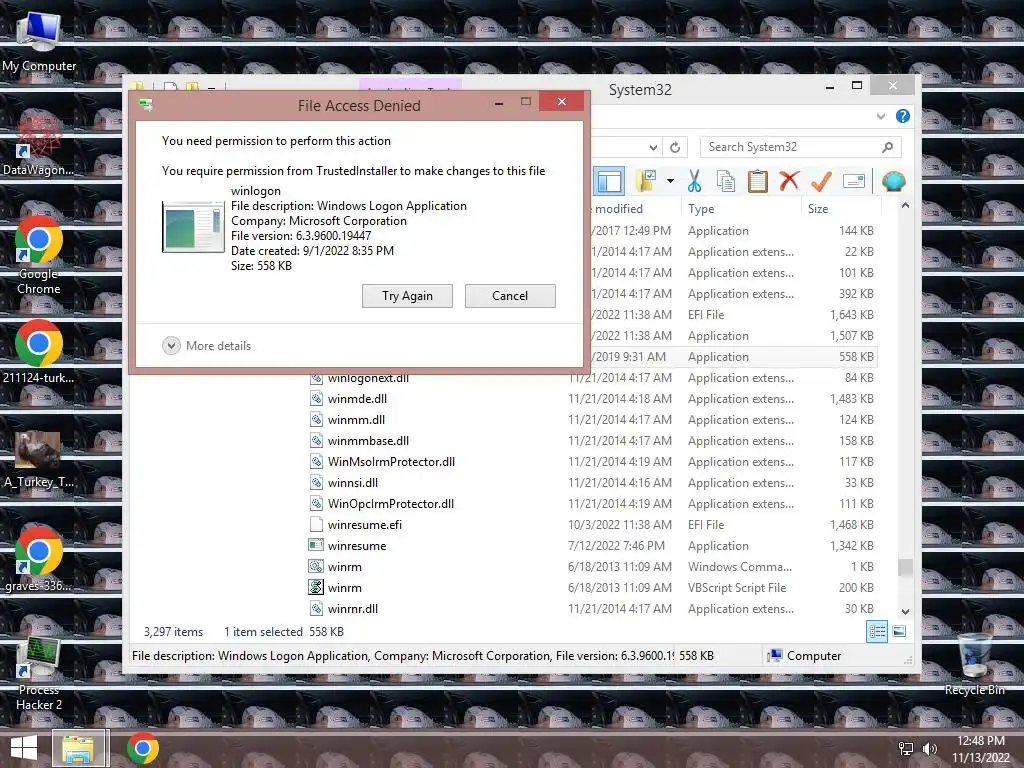This screenshot has height=768, width=1024.
Task: Click the winrm VBScript file icon
Action: 316,587
